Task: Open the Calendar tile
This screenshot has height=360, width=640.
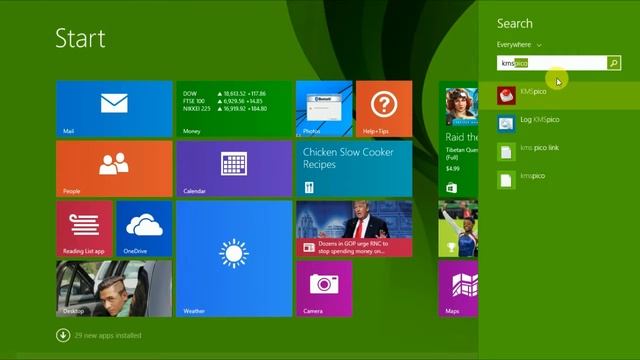Action: (234, 169)
